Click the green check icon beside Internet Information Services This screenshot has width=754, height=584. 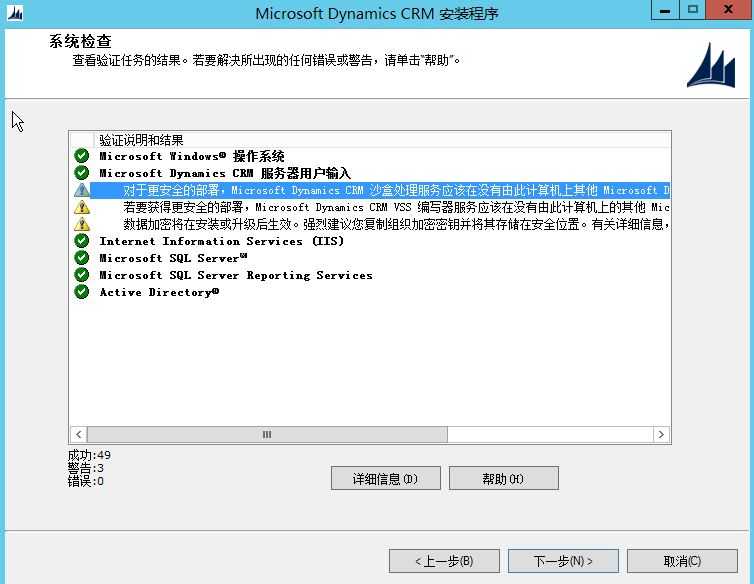click(x=82, y=241)
